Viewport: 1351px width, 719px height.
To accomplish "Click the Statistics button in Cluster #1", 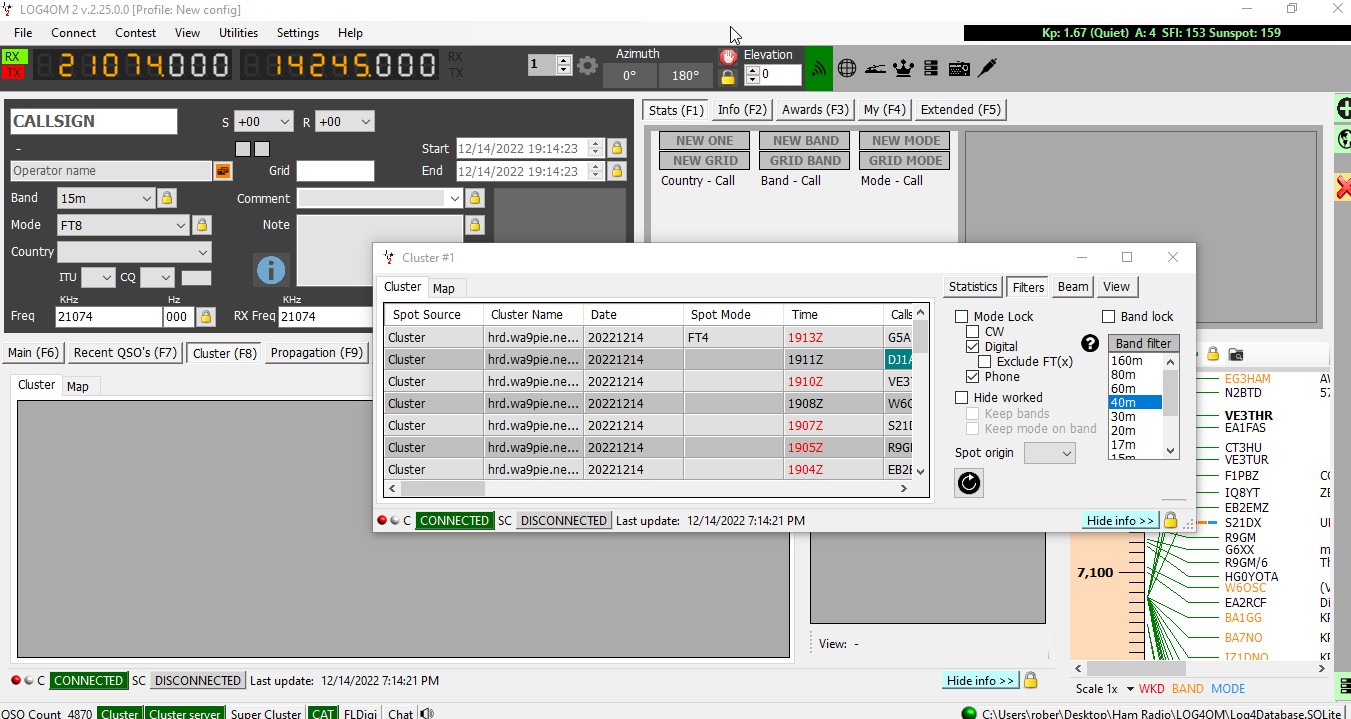I will (973, 287).
